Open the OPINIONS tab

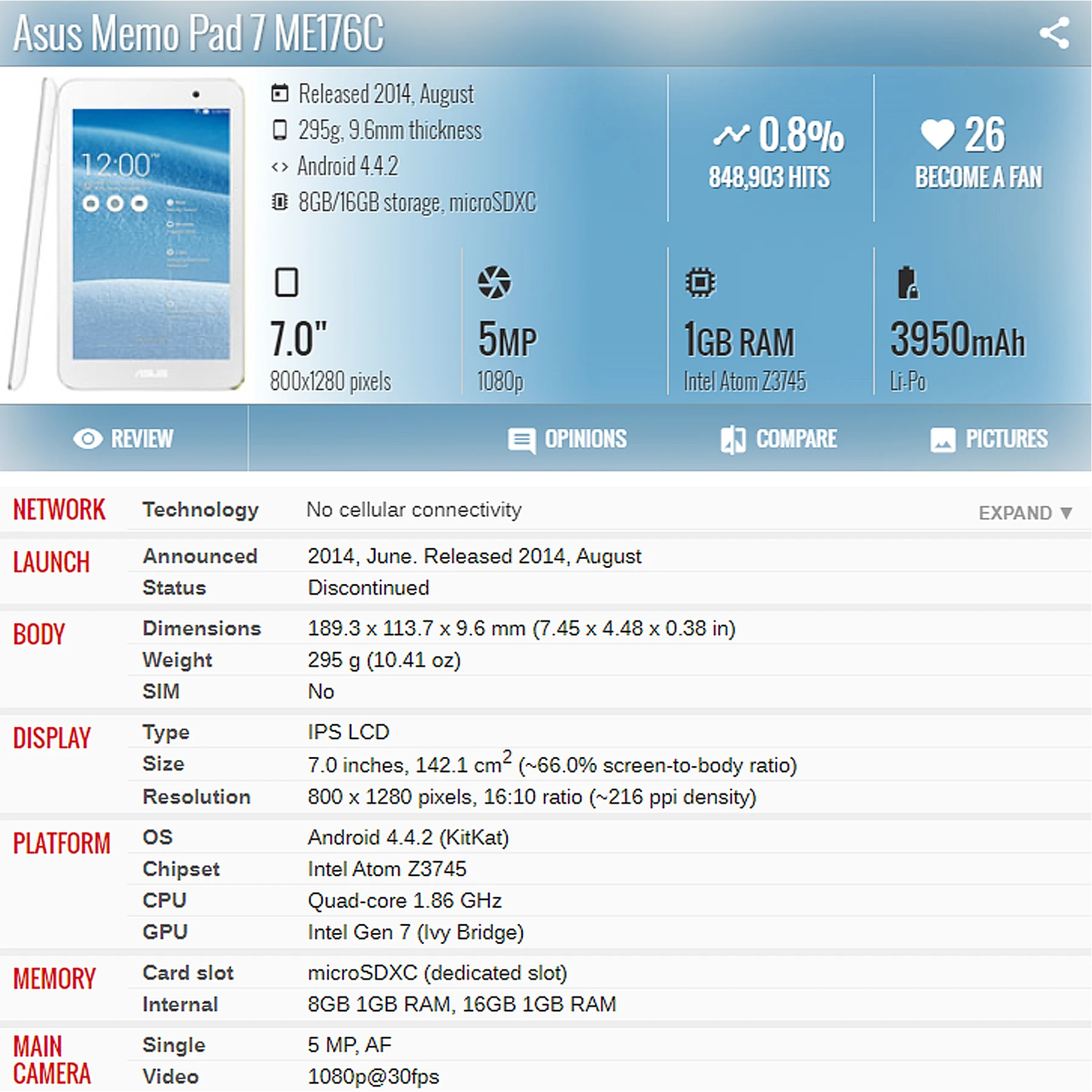coord(567,439)
